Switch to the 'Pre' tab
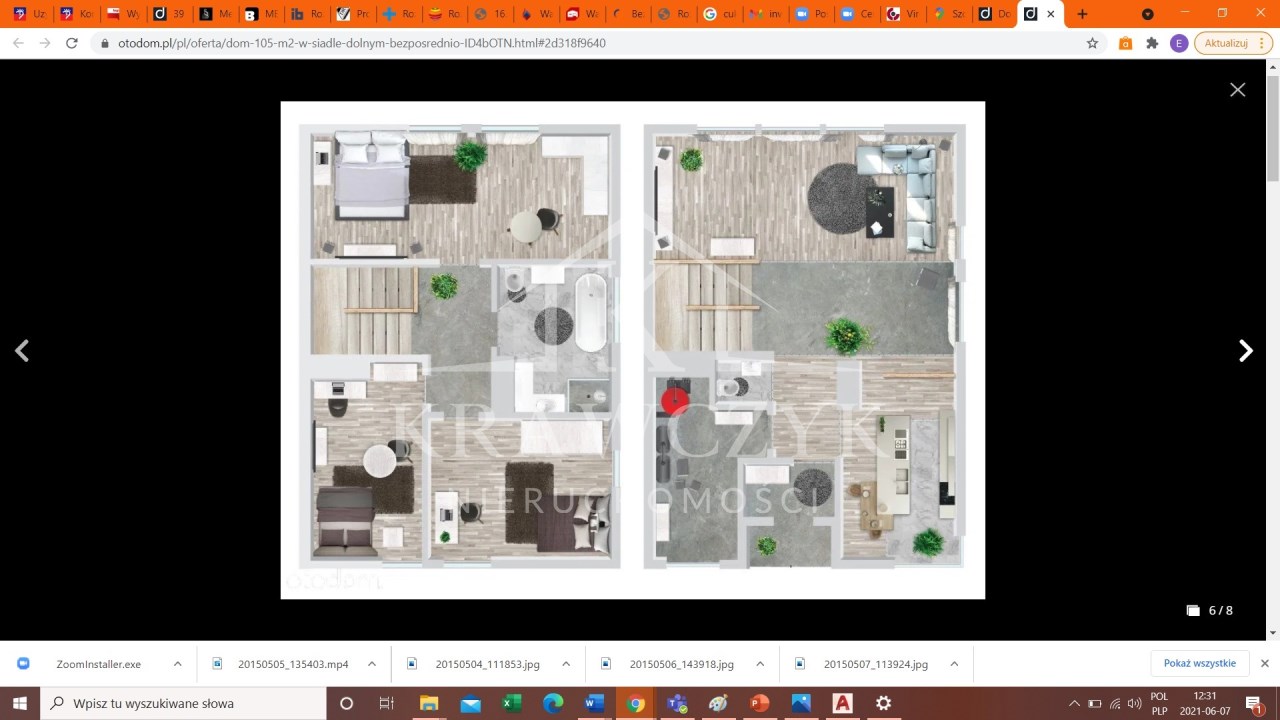Image resolution: width=1280 pixels, height=720 pixels. [x=354, y=14]
